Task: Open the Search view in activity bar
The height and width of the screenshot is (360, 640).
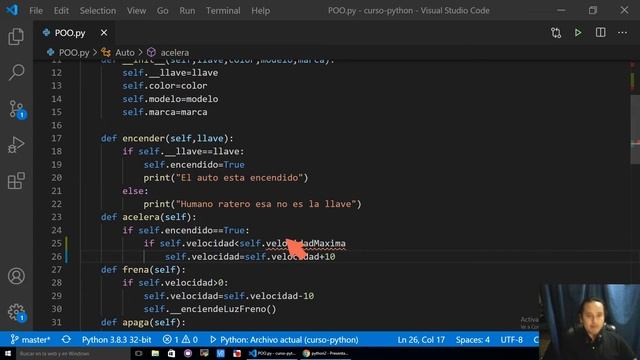Action: pyautogui.click(x=16, y=72)
